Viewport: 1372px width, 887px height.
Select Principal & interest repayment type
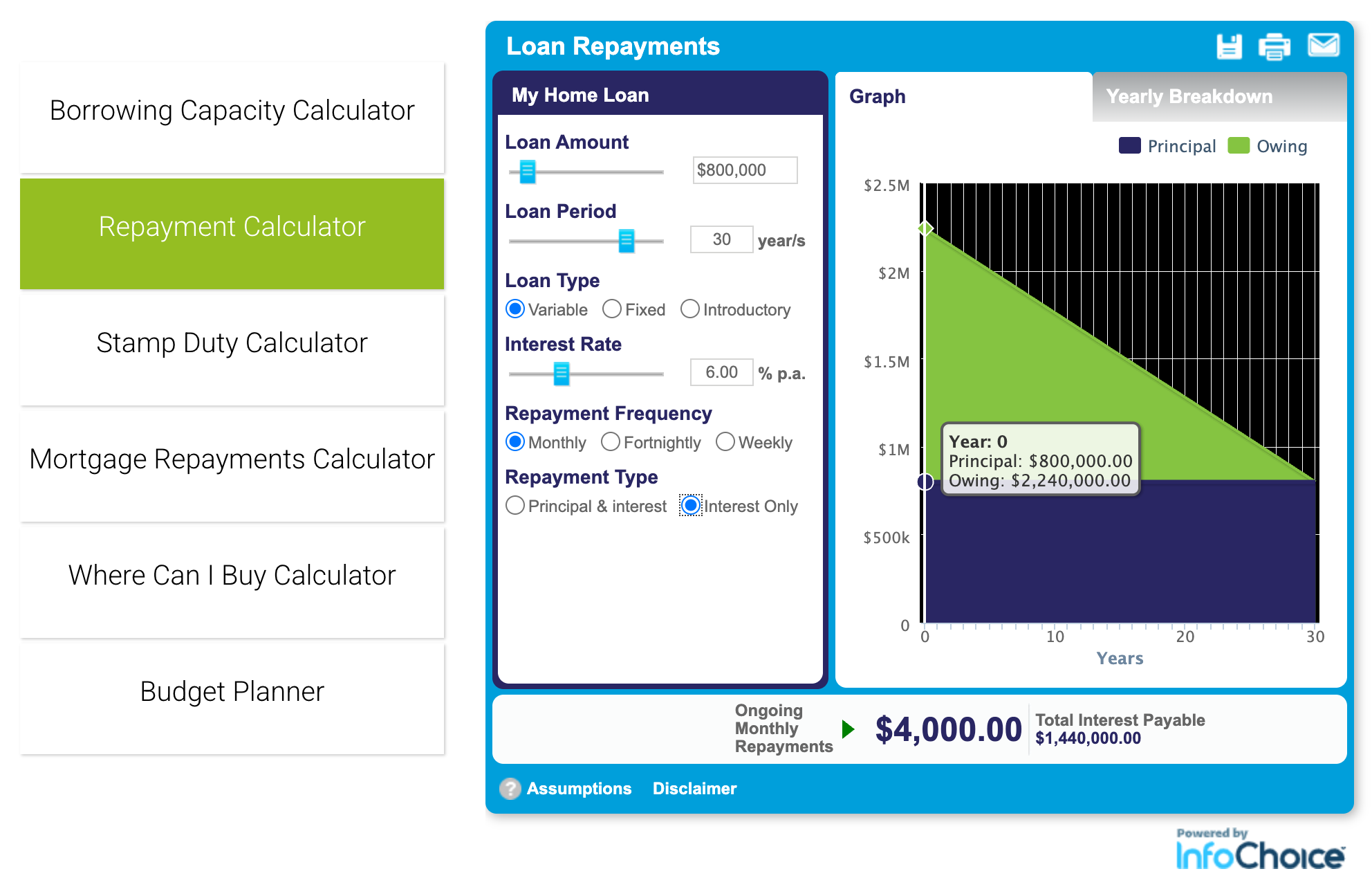pyautogui.click(x=515, y=506)
